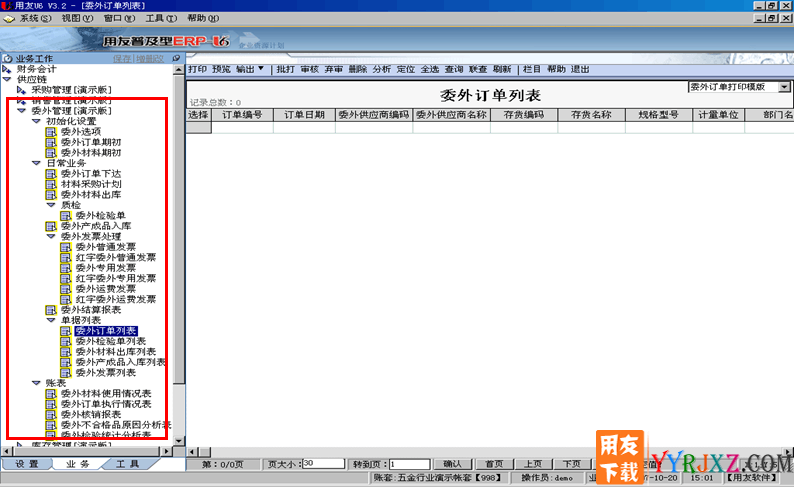The width and height of the screenshot is (794, 487).
Task: Expand the 财务会计 tree node
Action: (7, 69)
